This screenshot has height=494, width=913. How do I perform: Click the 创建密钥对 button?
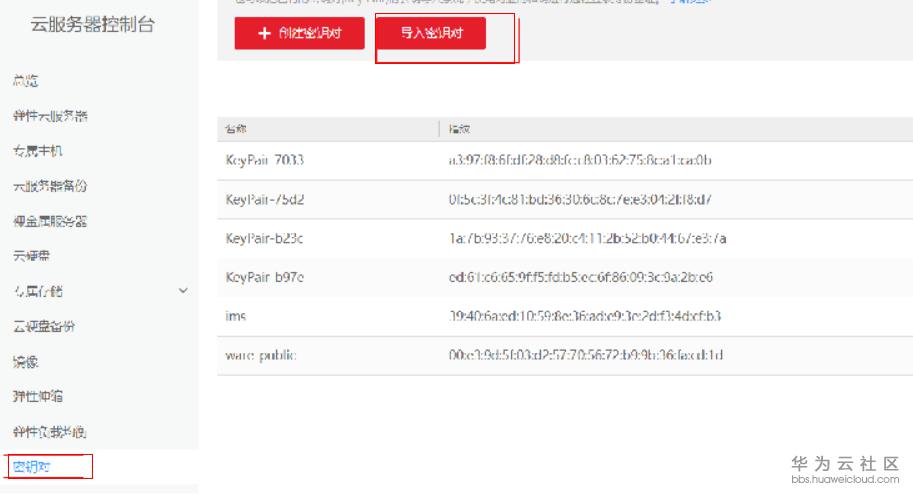(x=299, y=33)
